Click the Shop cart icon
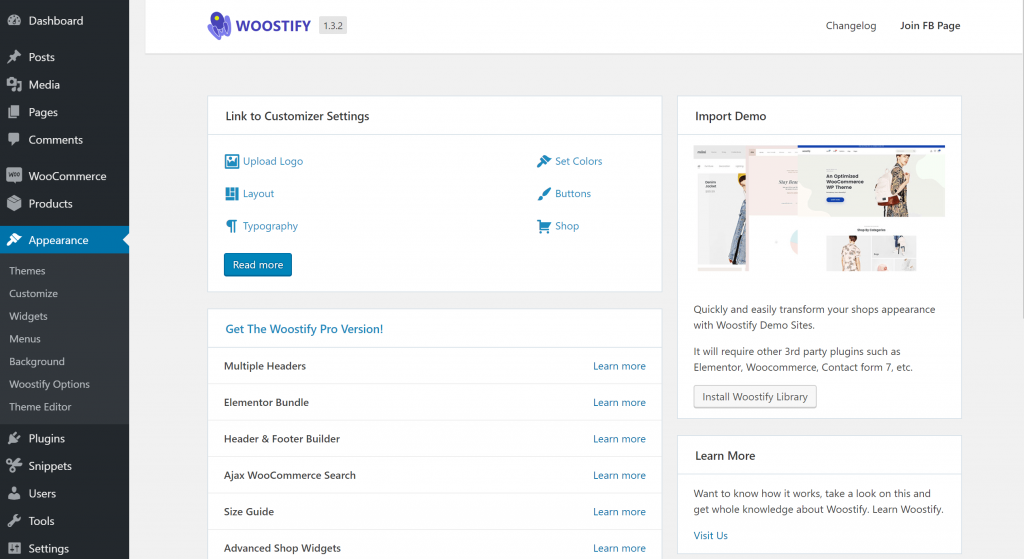Viewport: 1024px width, 559px height. 543,226
